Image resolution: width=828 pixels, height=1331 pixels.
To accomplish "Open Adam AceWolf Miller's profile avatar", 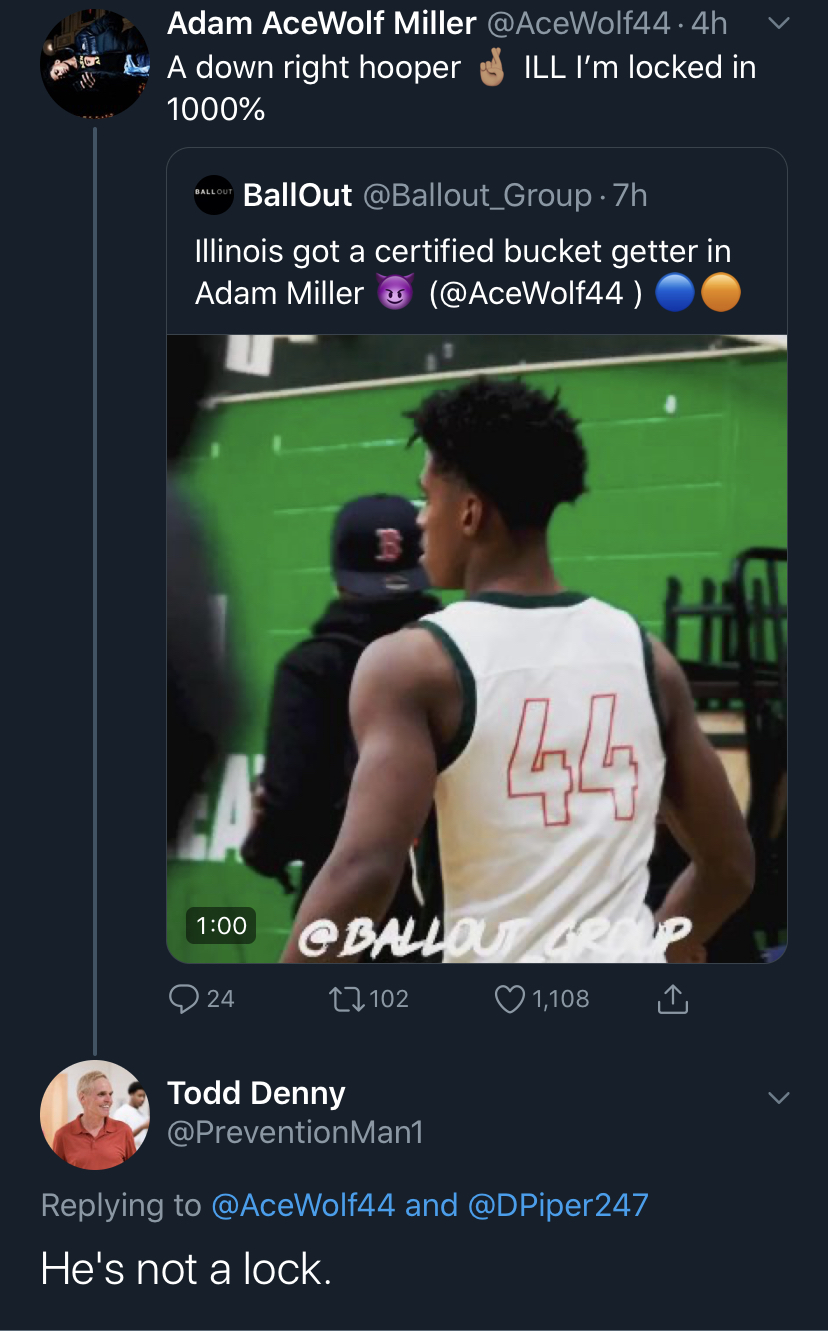I will coord(94,64).
